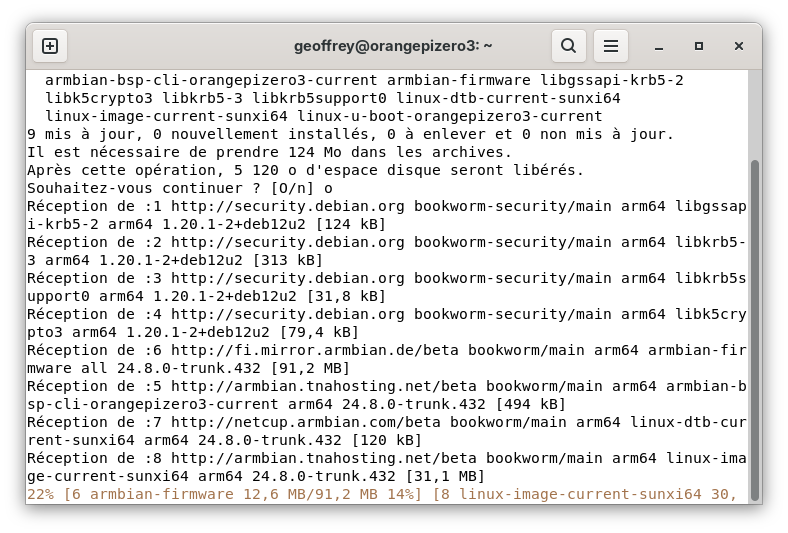Click the title geoffrey@orangepizero3: ~
This screenshot has width=788, height=533.
(x=393, y=46)
